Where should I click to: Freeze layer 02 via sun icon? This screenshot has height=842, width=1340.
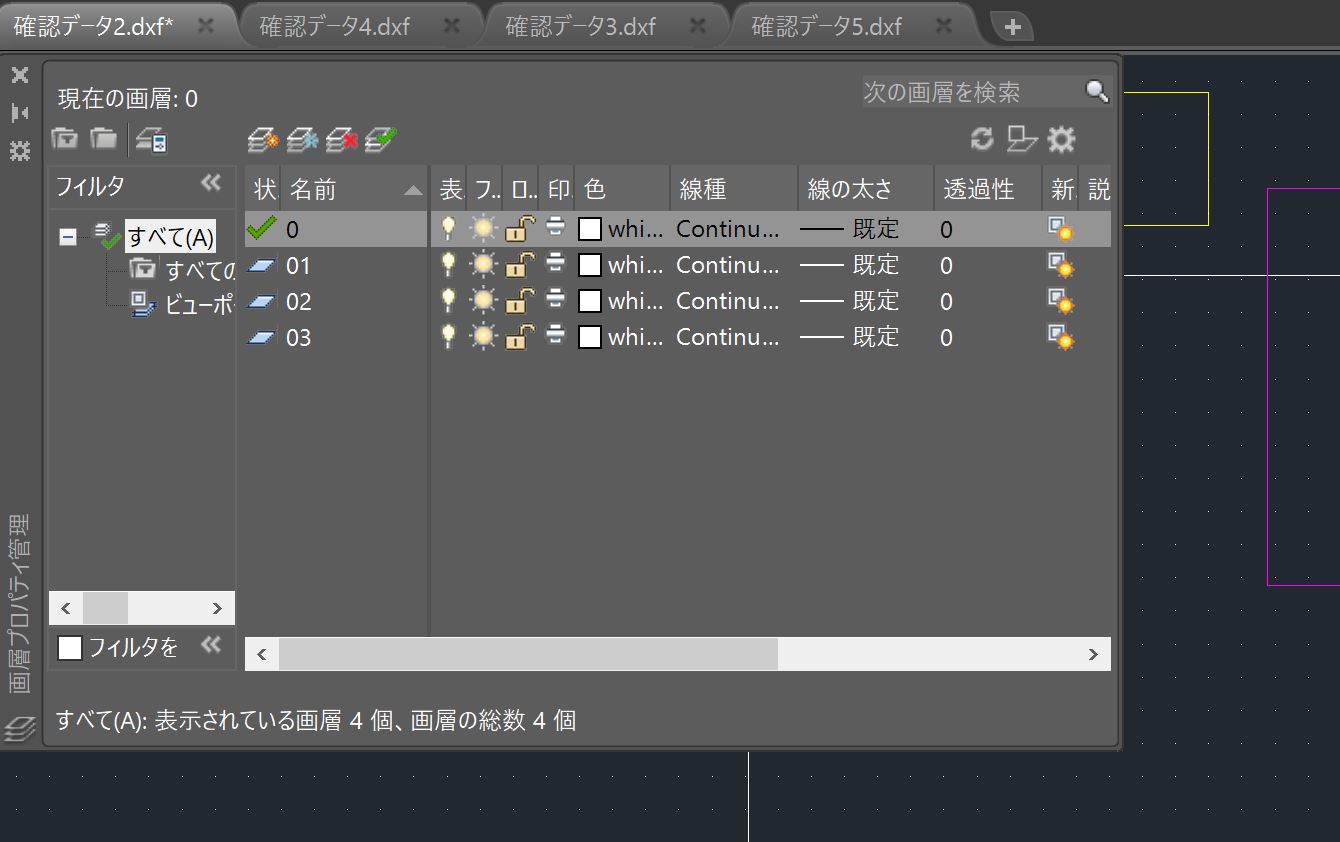pos(484,301)
